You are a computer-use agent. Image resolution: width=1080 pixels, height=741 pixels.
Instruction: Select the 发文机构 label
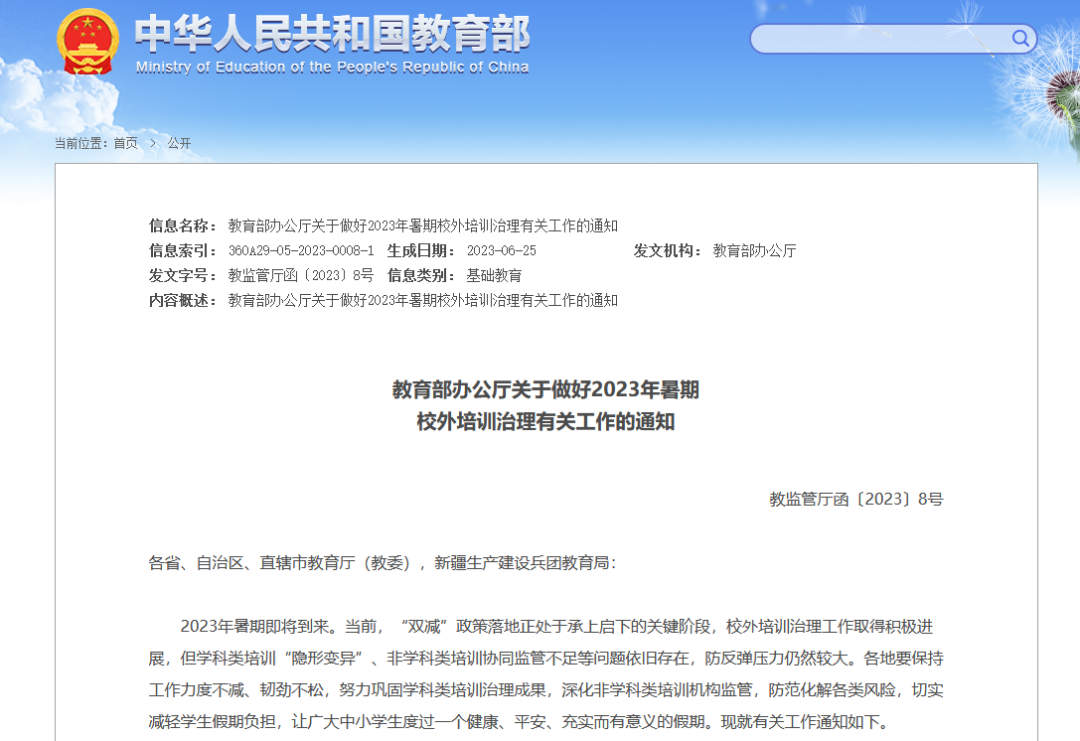[x=667, y=251]
